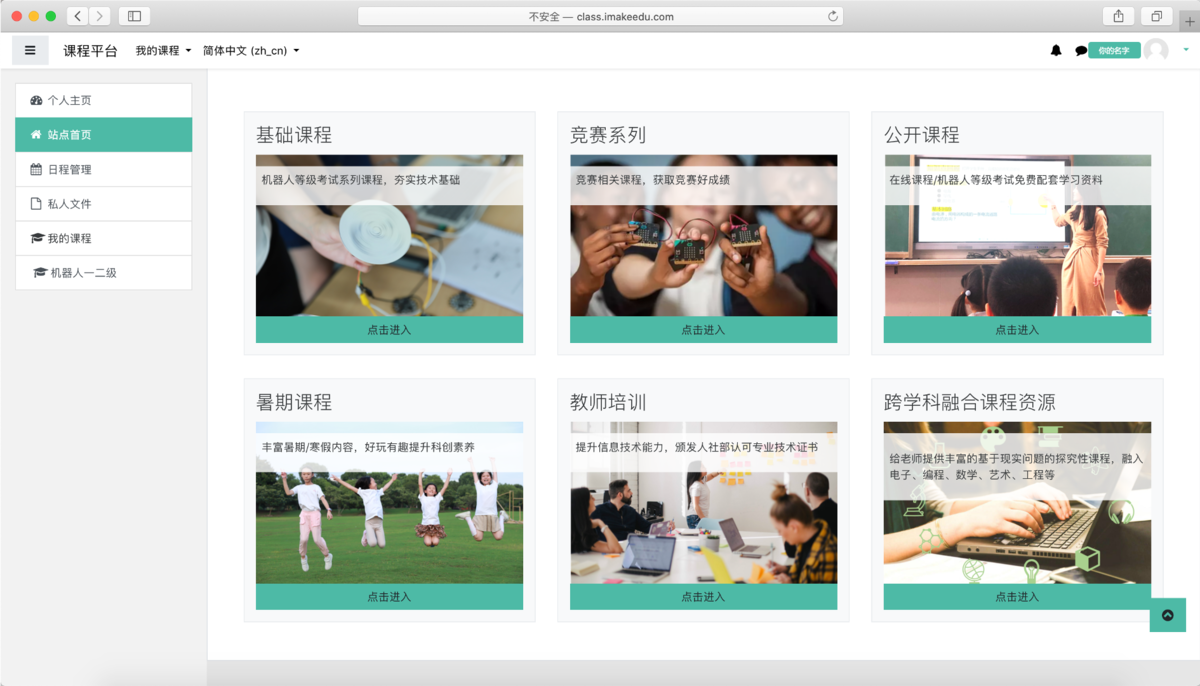Open 私人文件 in the sidebar
Image resolution: width=1200 pixels, height=686 pixels.
pyautogui.click(x=103, y=204)
